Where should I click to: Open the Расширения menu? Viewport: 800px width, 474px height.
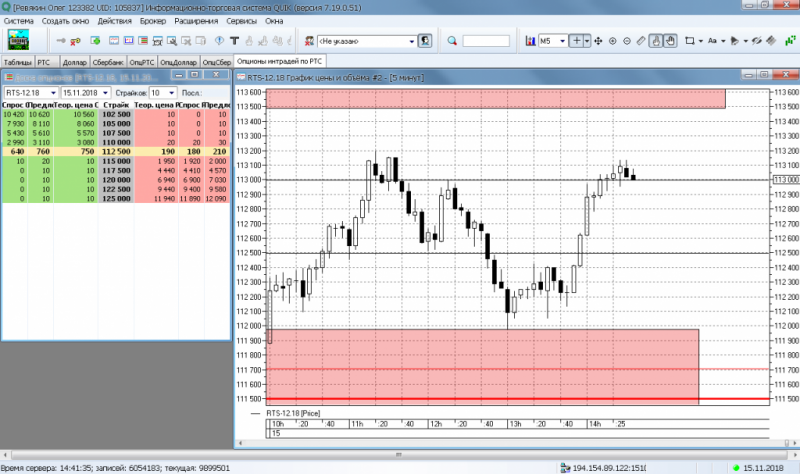pyautogui.click(x=196, y=21)
